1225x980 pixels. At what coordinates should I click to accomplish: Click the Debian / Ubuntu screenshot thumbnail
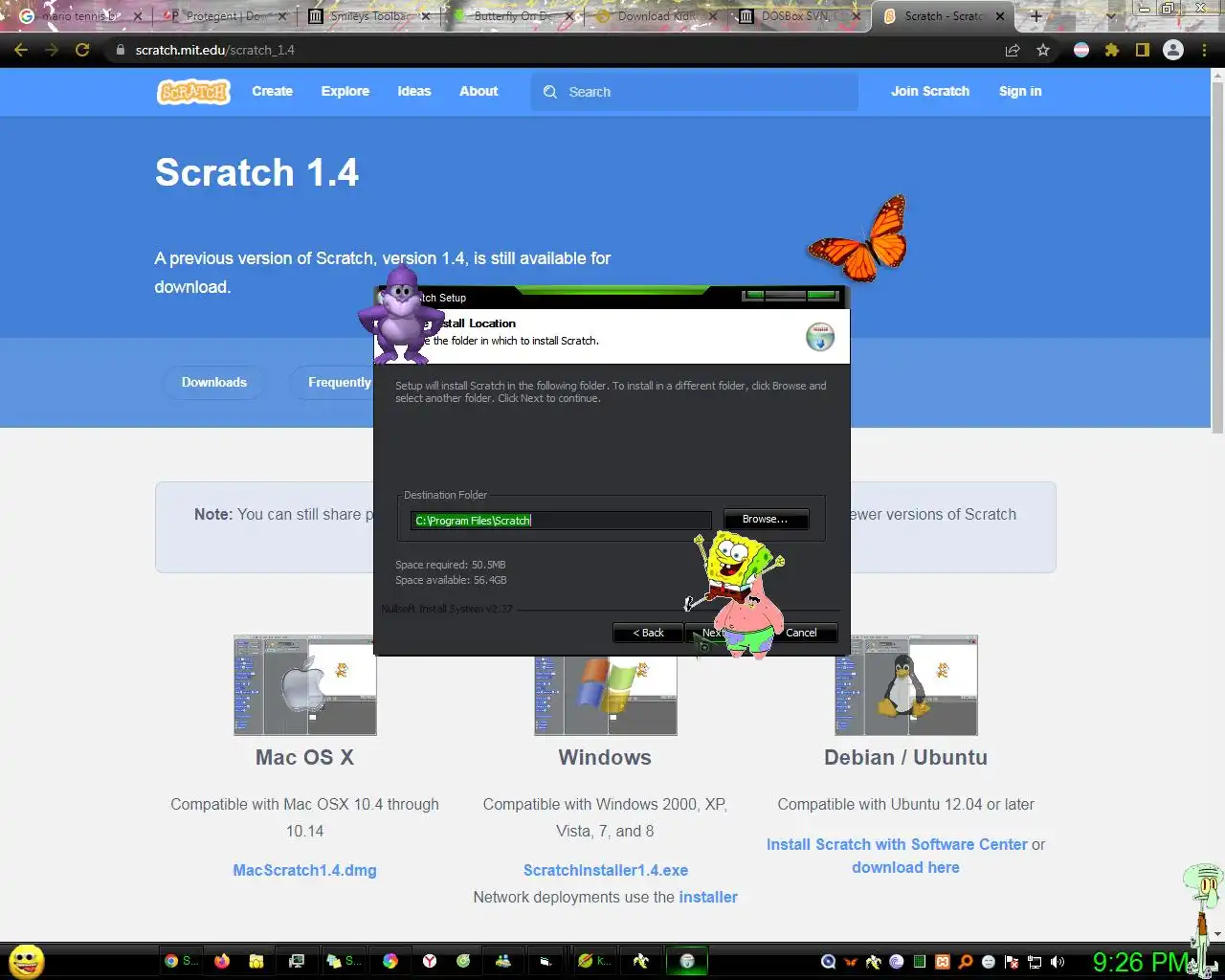[x=906, y=685]
